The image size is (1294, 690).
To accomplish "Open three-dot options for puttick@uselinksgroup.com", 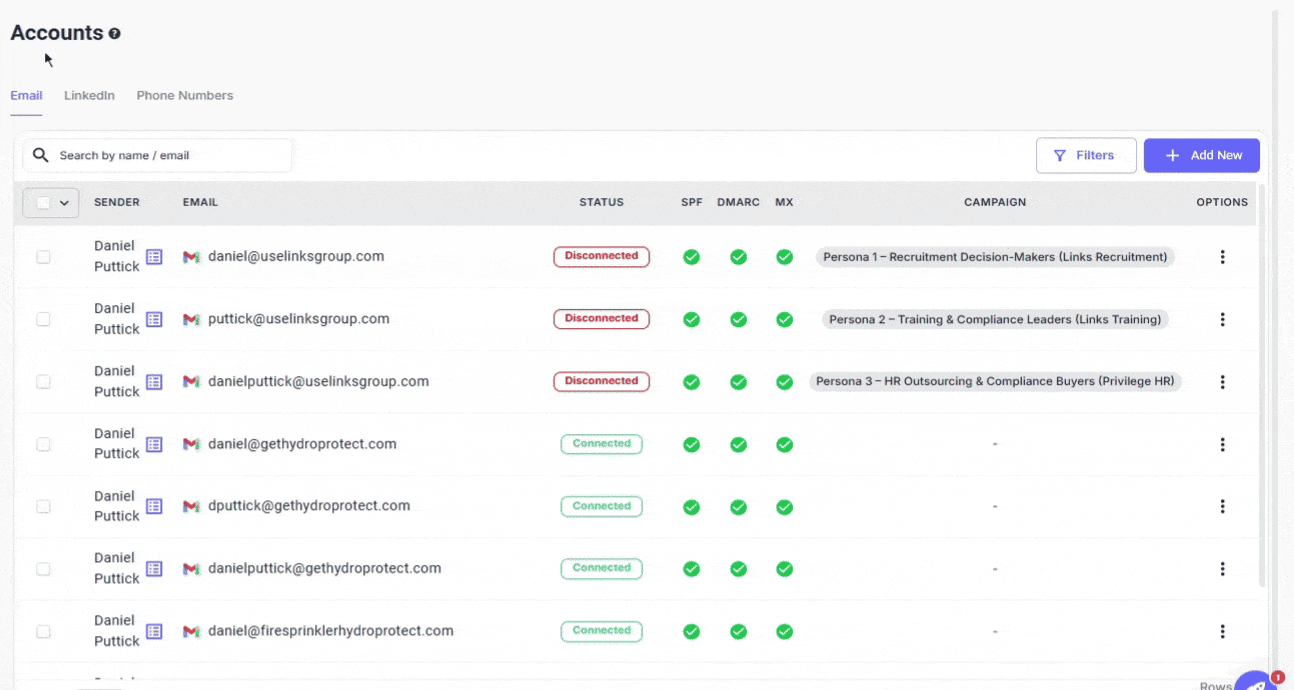I will point(1222,319).
